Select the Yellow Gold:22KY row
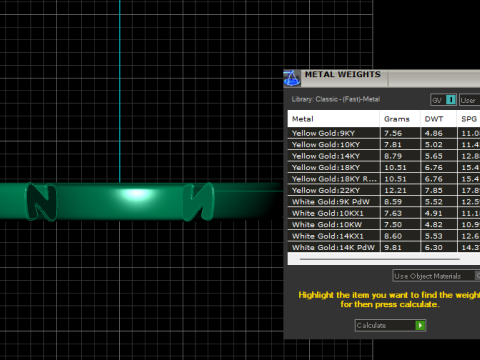The width and height of the screenshot is (480, 360). [x=384, y=190]
